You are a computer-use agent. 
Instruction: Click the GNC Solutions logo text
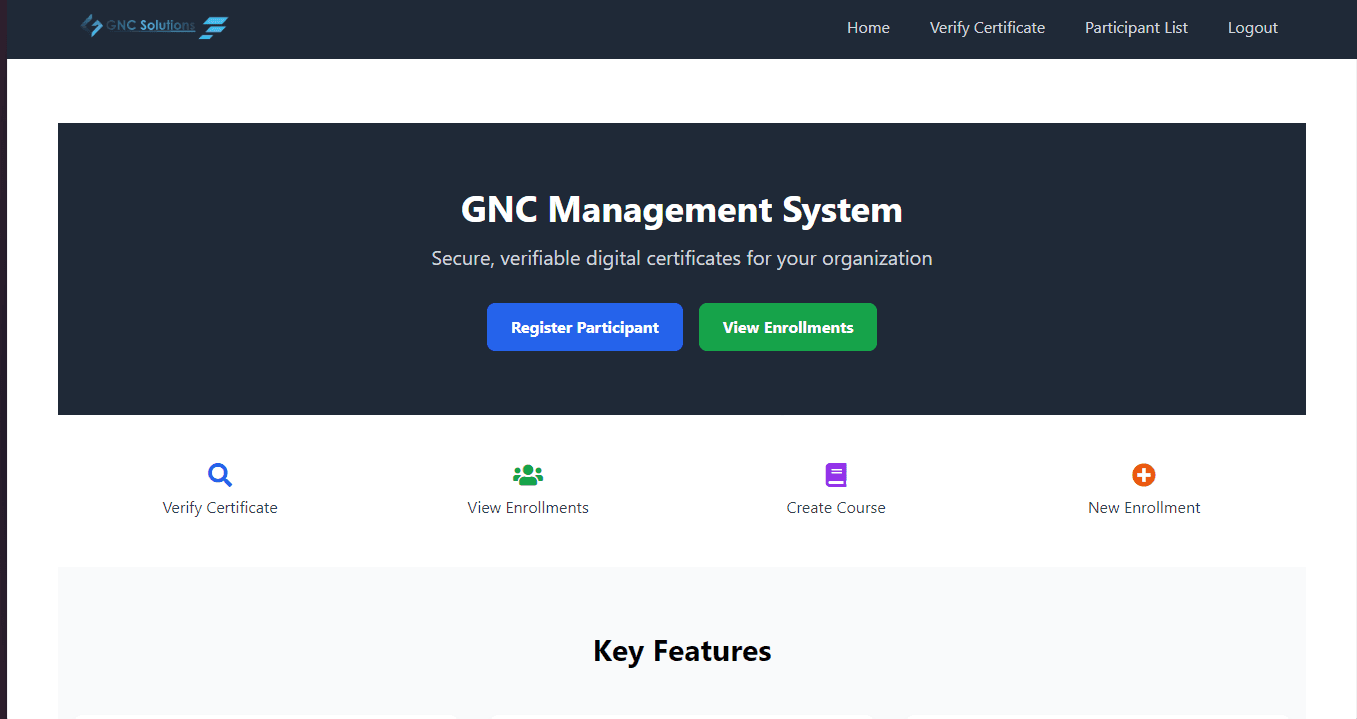click(x=151, y=25)
